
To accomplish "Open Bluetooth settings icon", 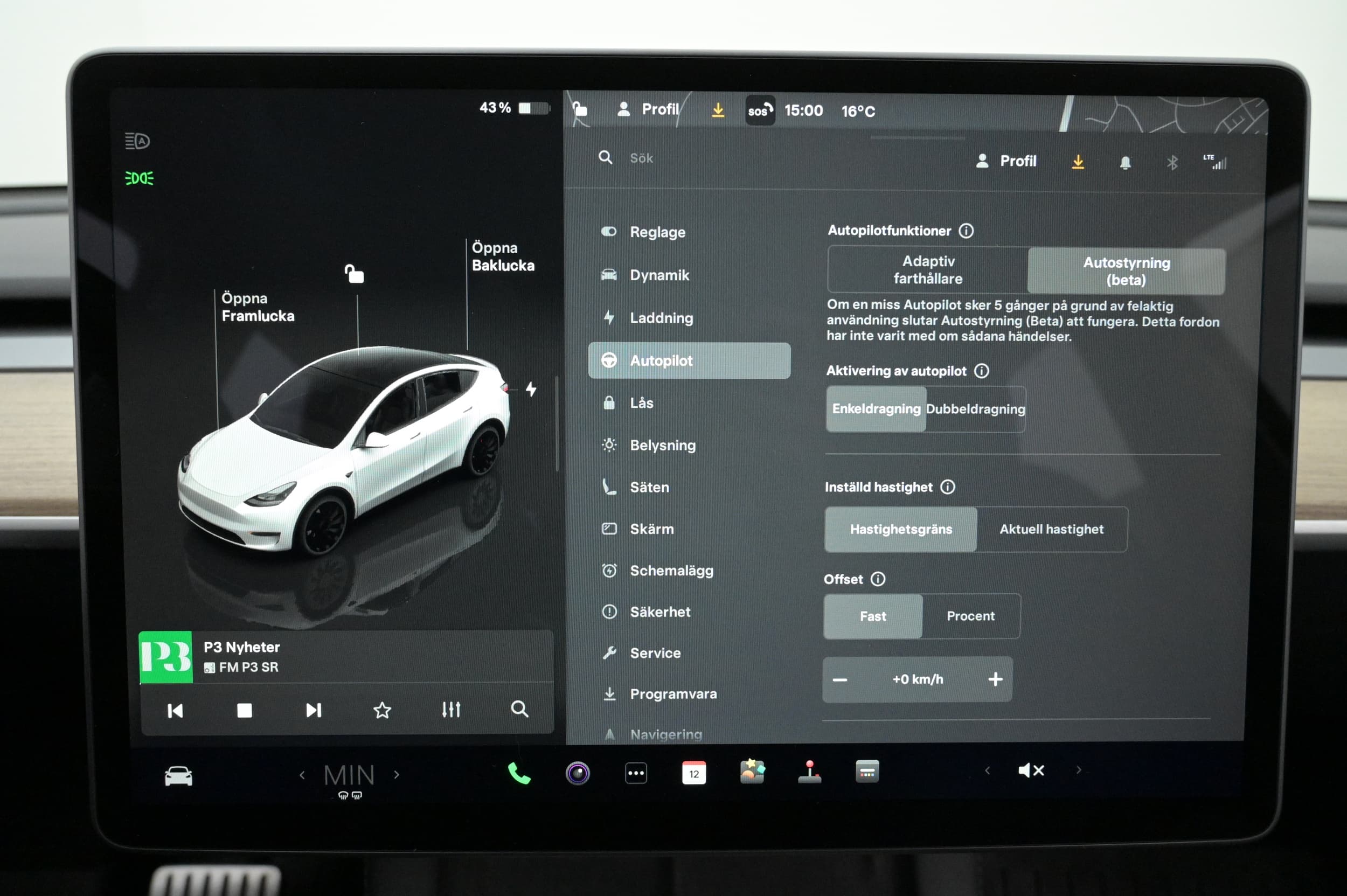I will point(1172,163).
